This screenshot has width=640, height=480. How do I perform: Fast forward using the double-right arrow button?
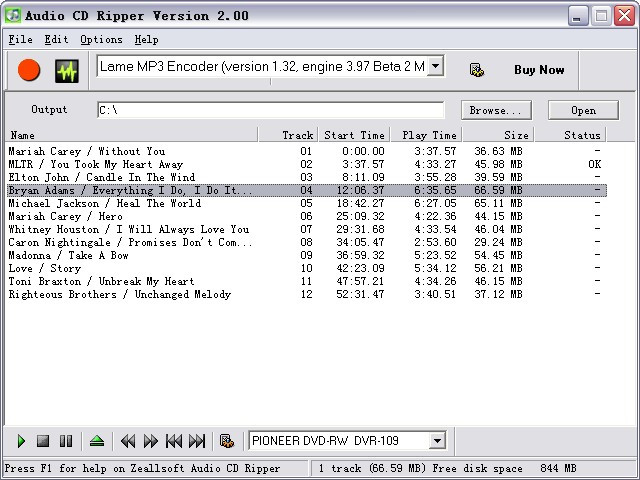point(151,441)
